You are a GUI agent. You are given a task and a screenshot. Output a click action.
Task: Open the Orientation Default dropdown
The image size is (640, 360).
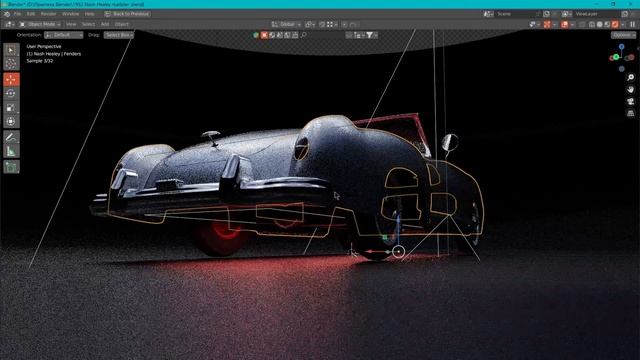click(64, 35)
